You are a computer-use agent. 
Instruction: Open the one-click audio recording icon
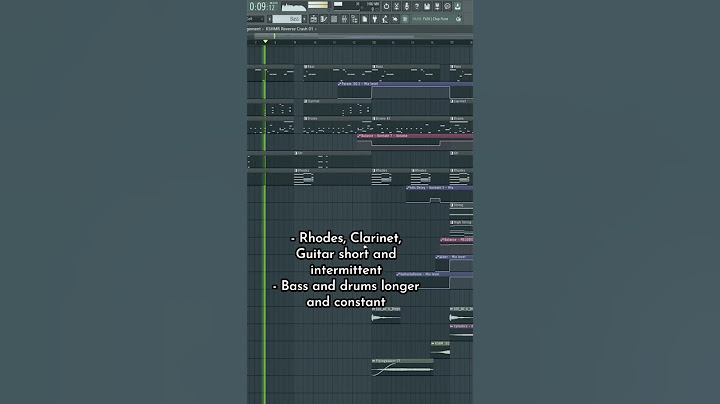click(x=447, y=6)
